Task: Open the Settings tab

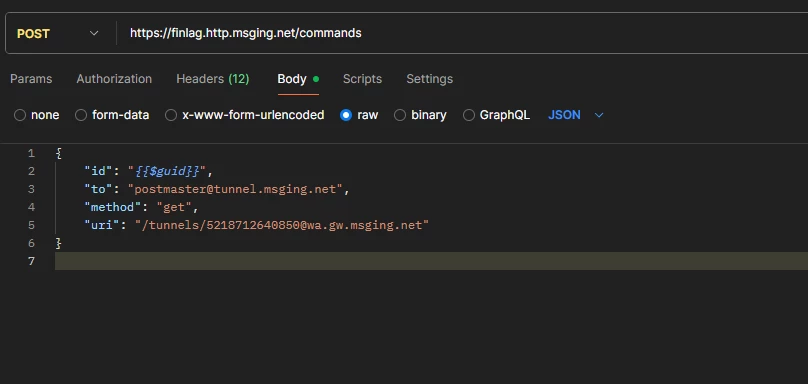Action: pyautogui.click(x=429, y=79)
